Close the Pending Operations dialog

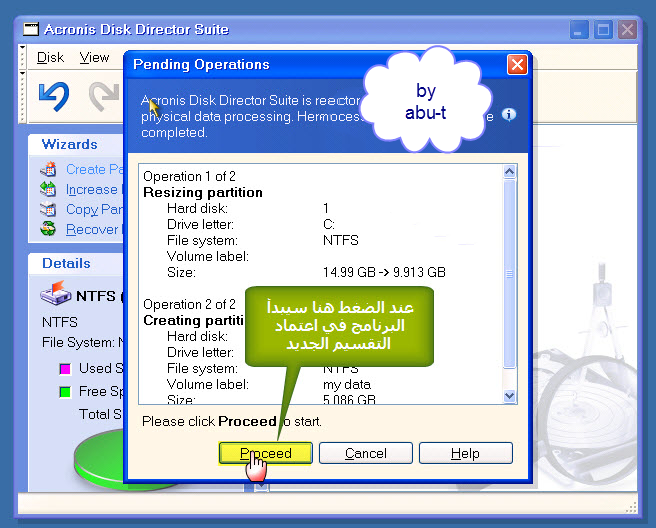[517, 65]
